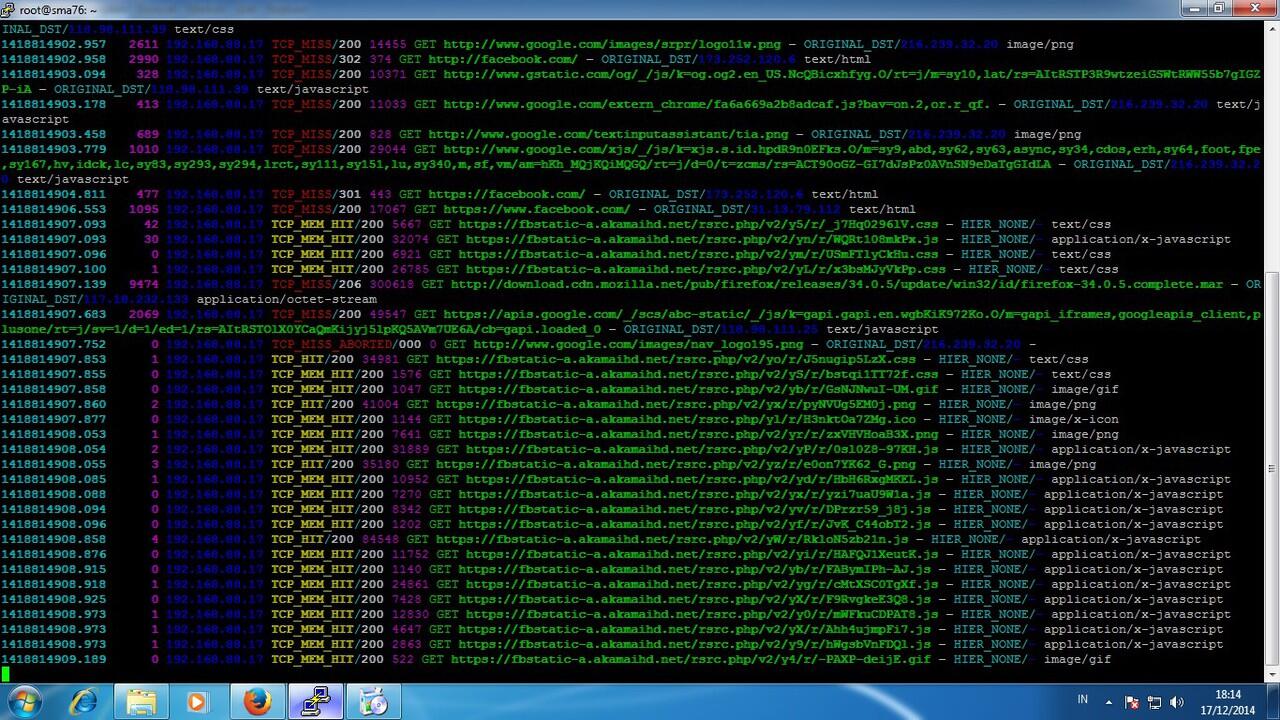
Task: Open the volume speaker tray icon
Action: 1177,703
